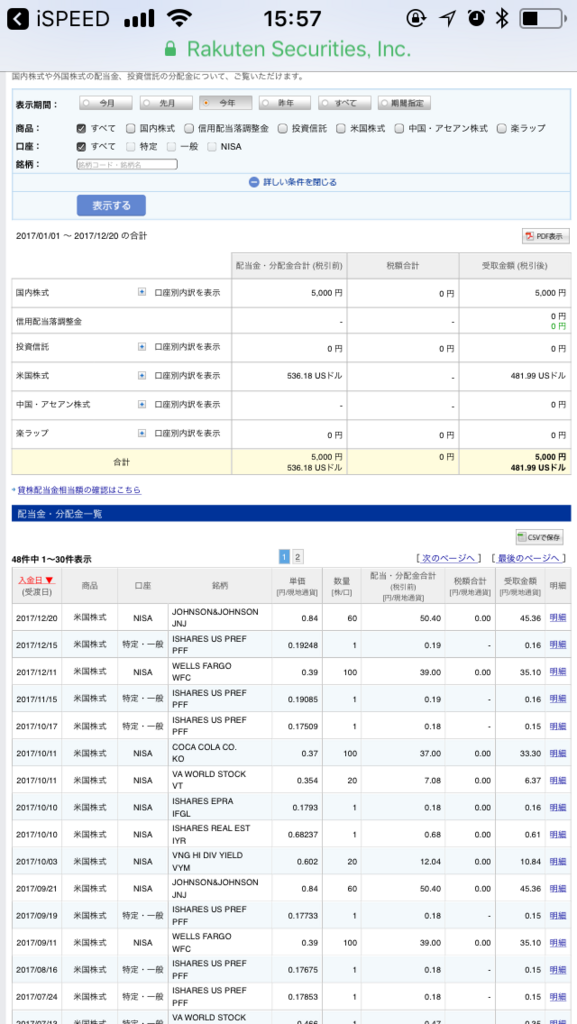The image size is (577, 1024).
Task: Open 明細 for COCA COLA KO row
Action: coord(558,753)
